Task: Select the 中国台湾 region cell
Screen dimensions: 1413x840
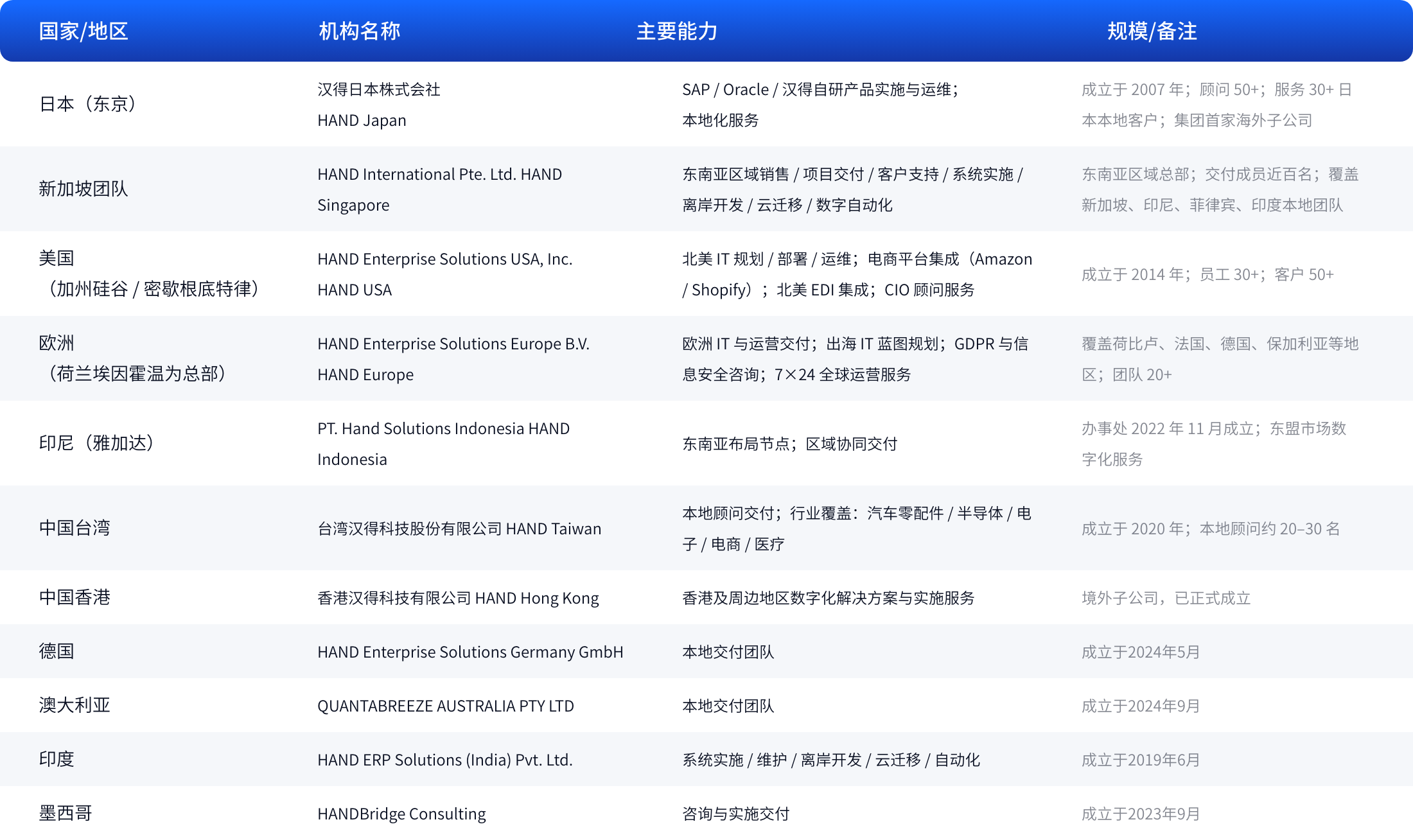Action: [x=75, y=528]
